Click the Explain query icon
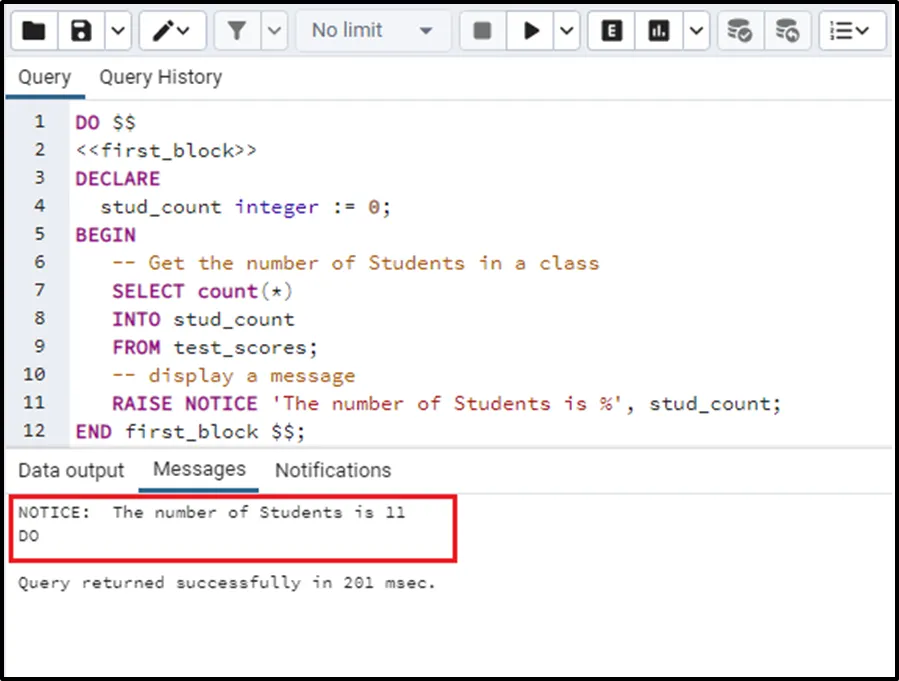 click(x=611, y=31)
